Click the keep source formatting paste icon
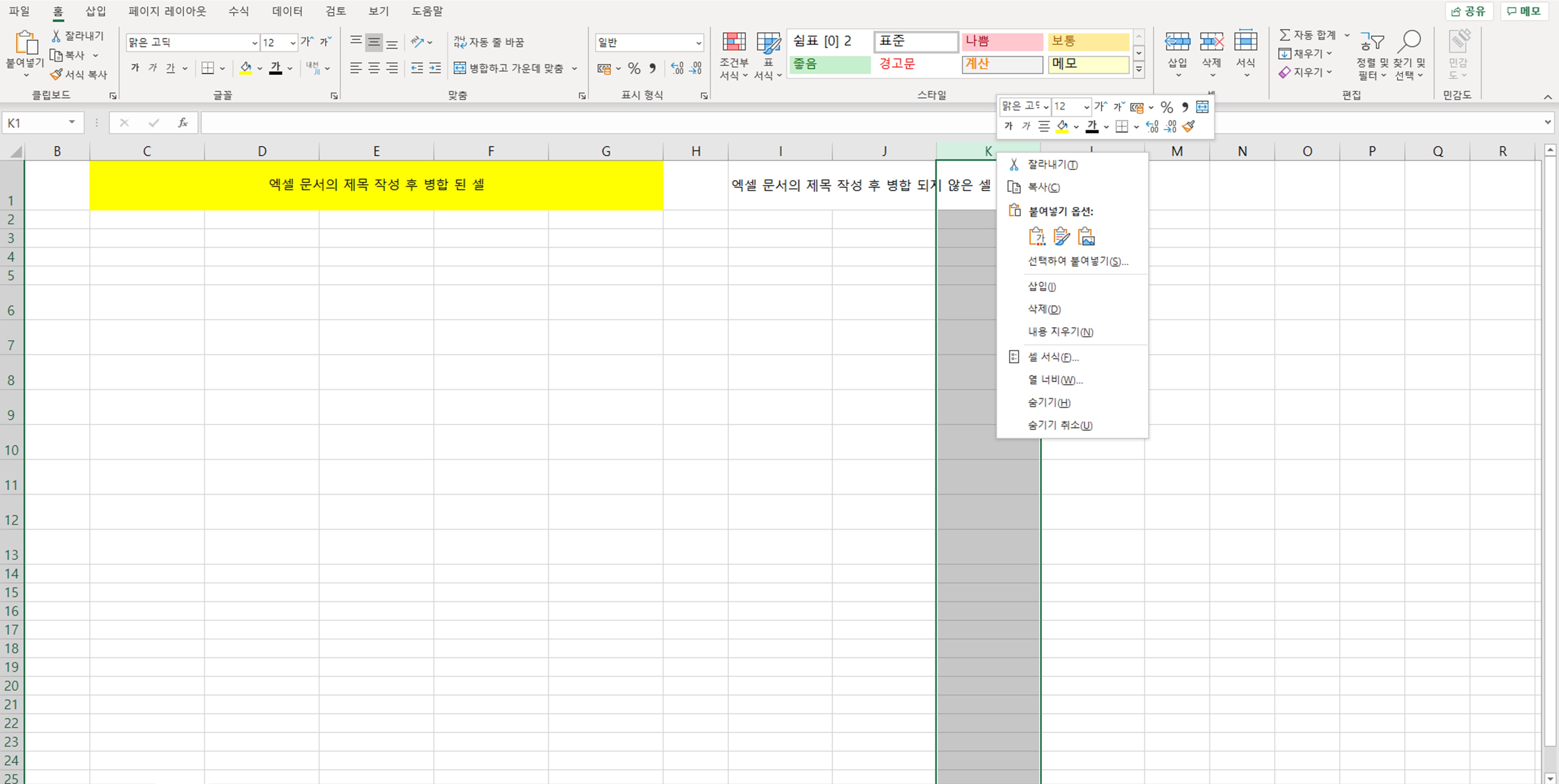 (1061, 237)
